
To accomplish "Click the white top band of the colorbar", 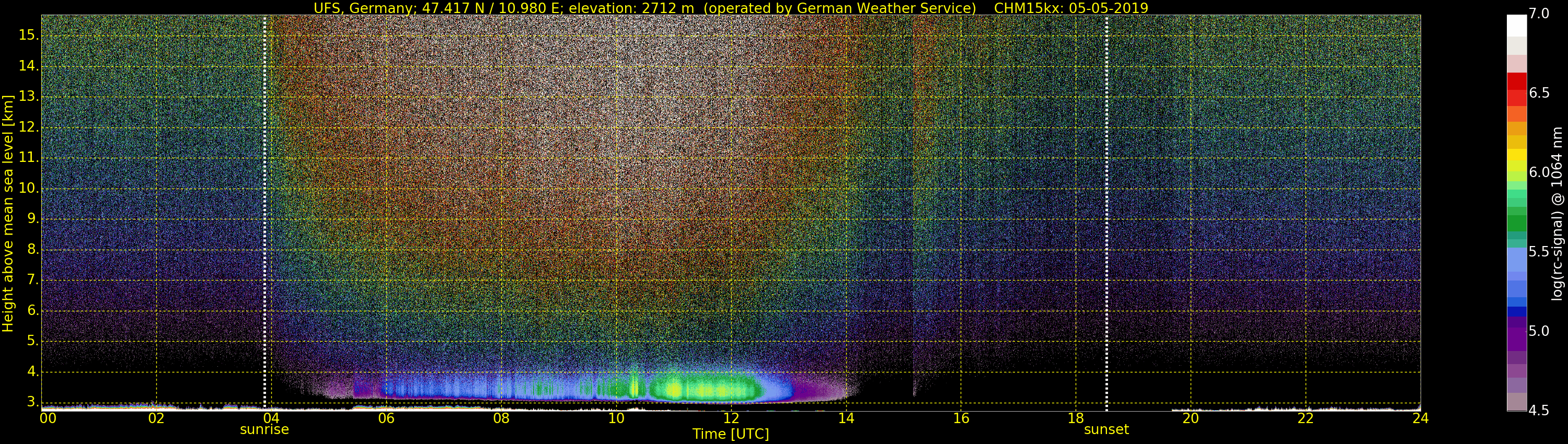I will [x=1516, y=26].
